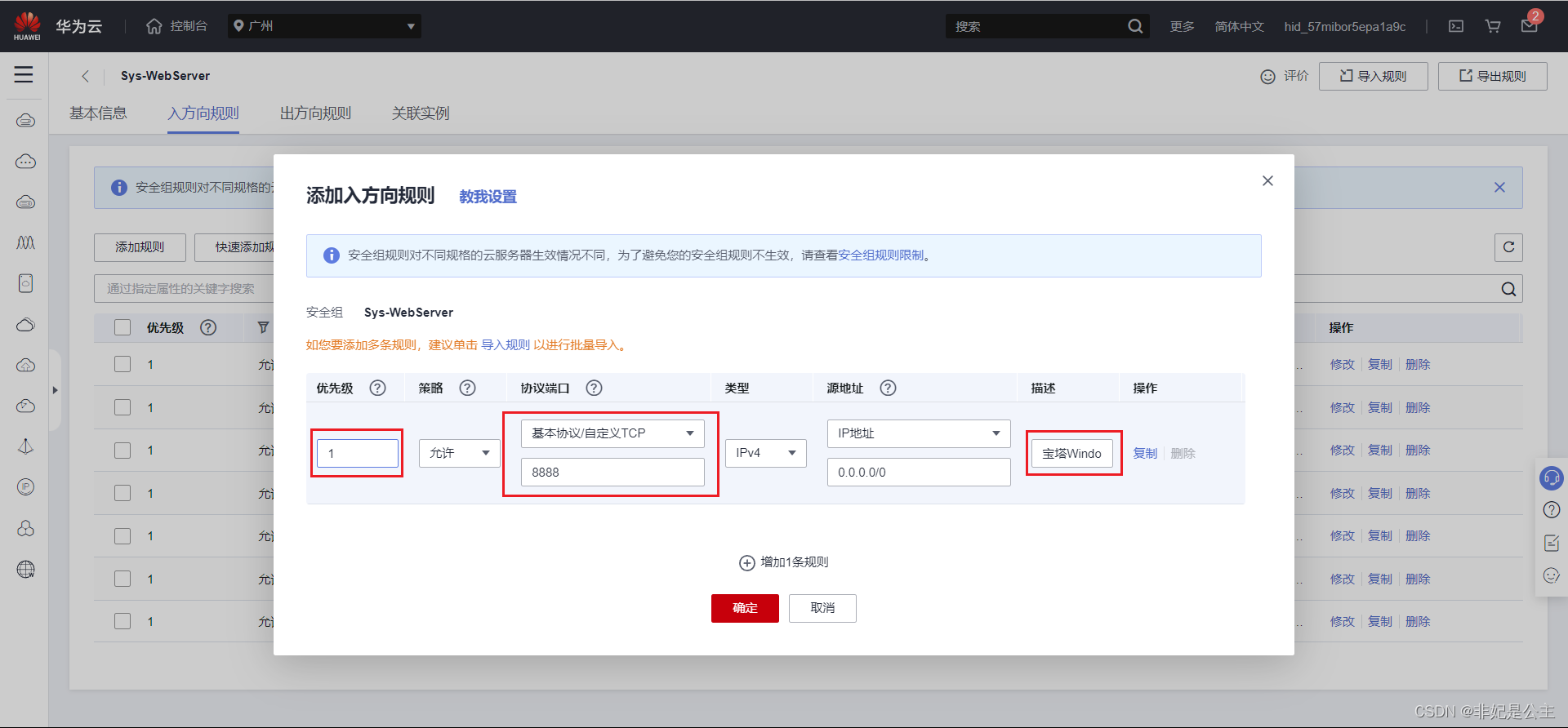Viewport: 1568px width, 728px height.
Task: Switch to the 基本信息 tab
Action: point(98,113)
